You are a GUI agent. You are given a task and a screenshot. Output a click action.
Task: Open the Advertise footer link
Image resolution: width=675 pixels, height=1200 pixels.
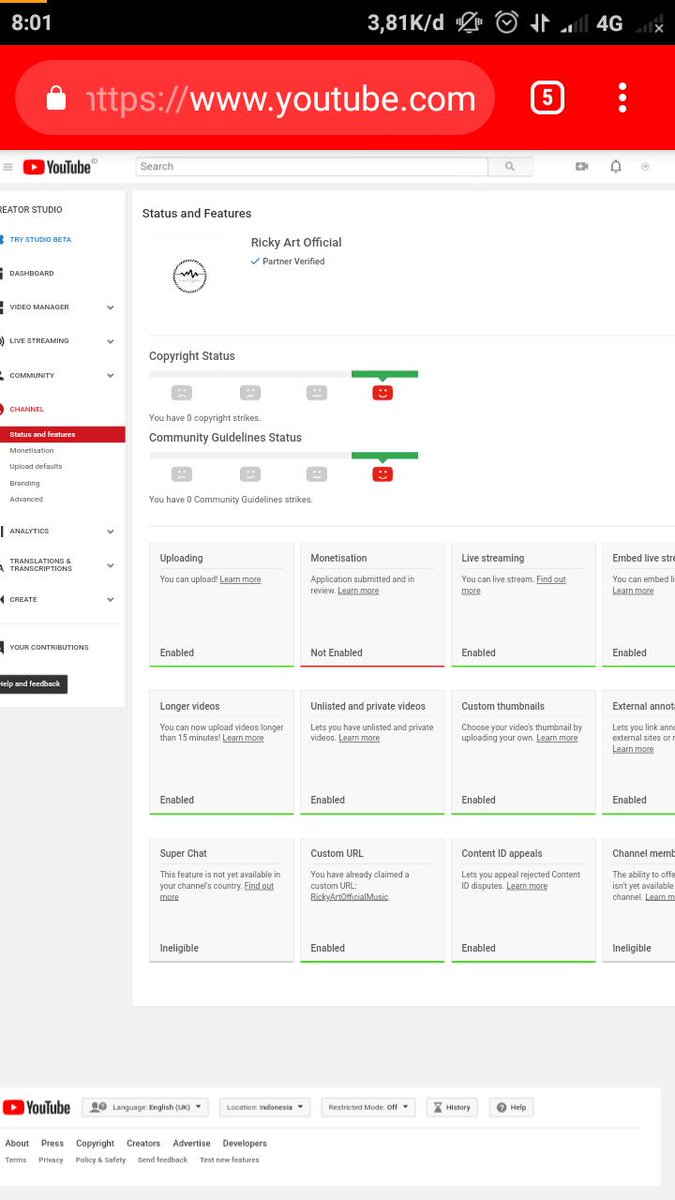pyautogui.click(x=191, y=1143)
